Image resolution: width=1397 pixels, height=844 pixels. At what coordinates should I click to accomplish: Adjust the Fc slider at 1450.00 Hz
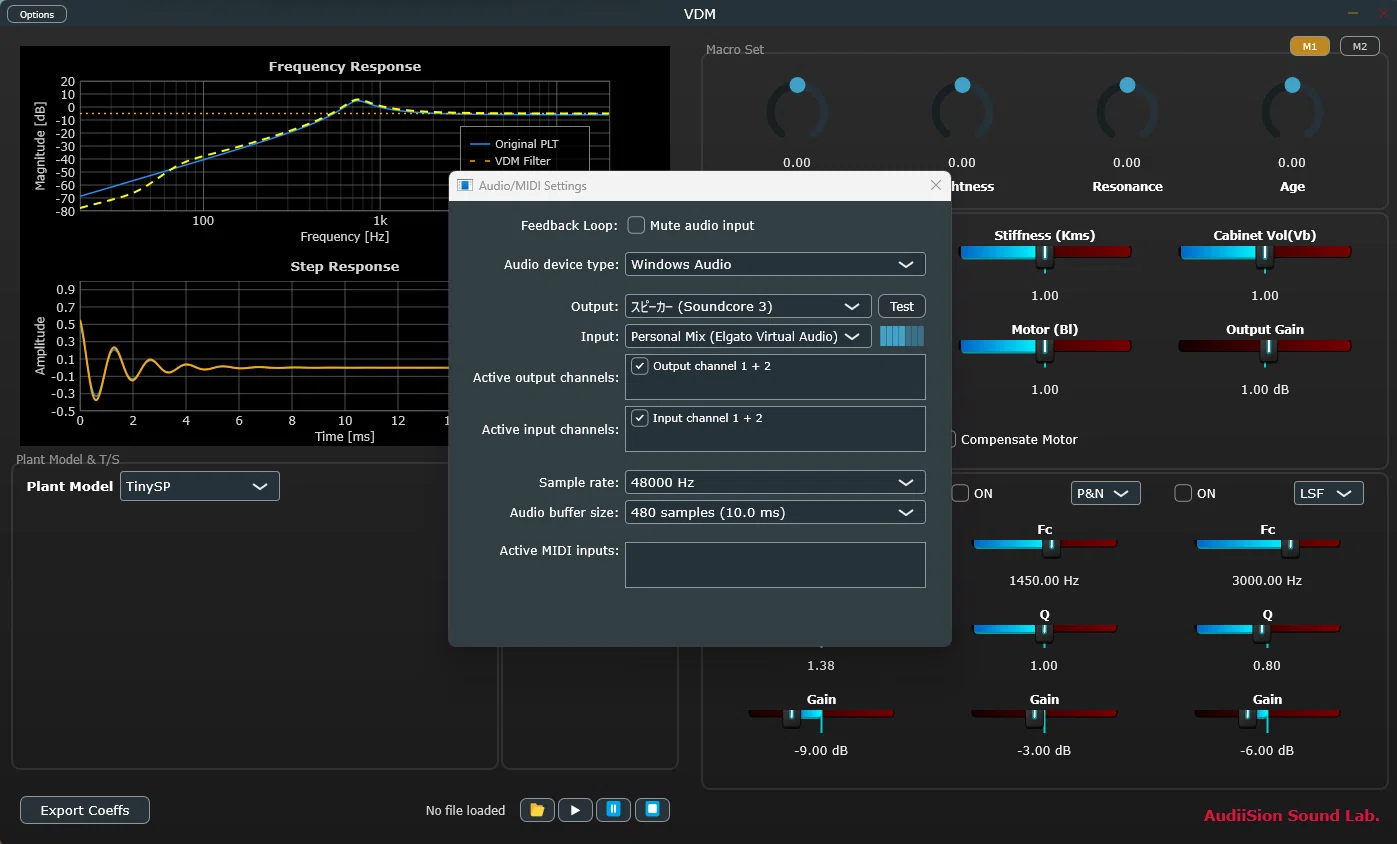click(1045, 545)
